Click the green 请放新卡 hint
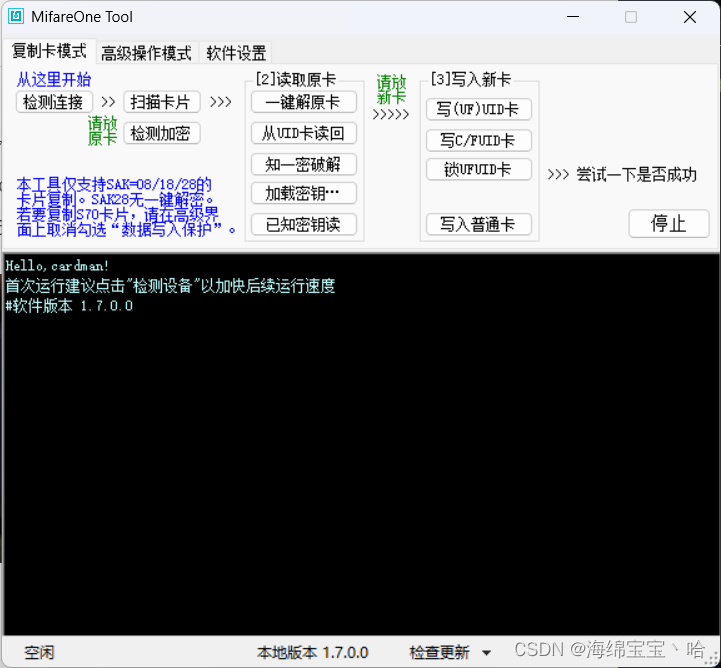721x668 pixels. point(391,90)
